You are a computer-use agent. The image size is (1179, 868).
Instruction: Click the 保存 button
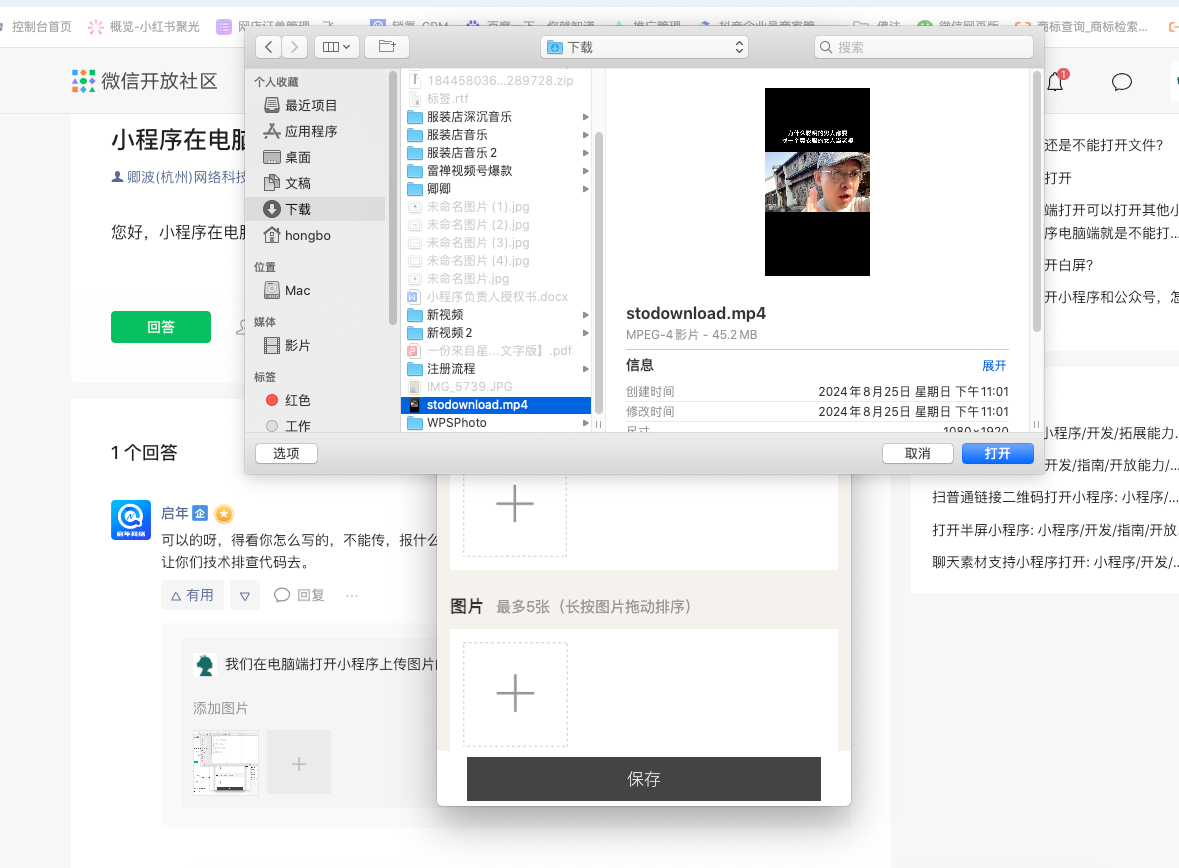pos(644,779)
